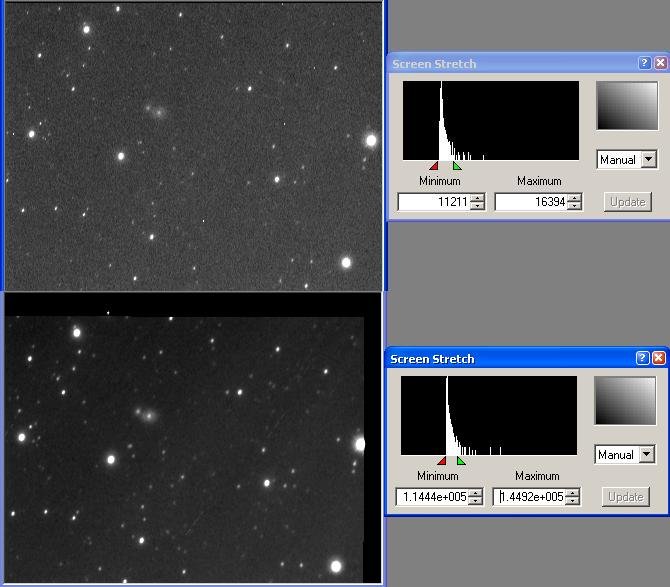Click green maximum marker under lower histogram

pyautogui.click(x=461, y=461)
